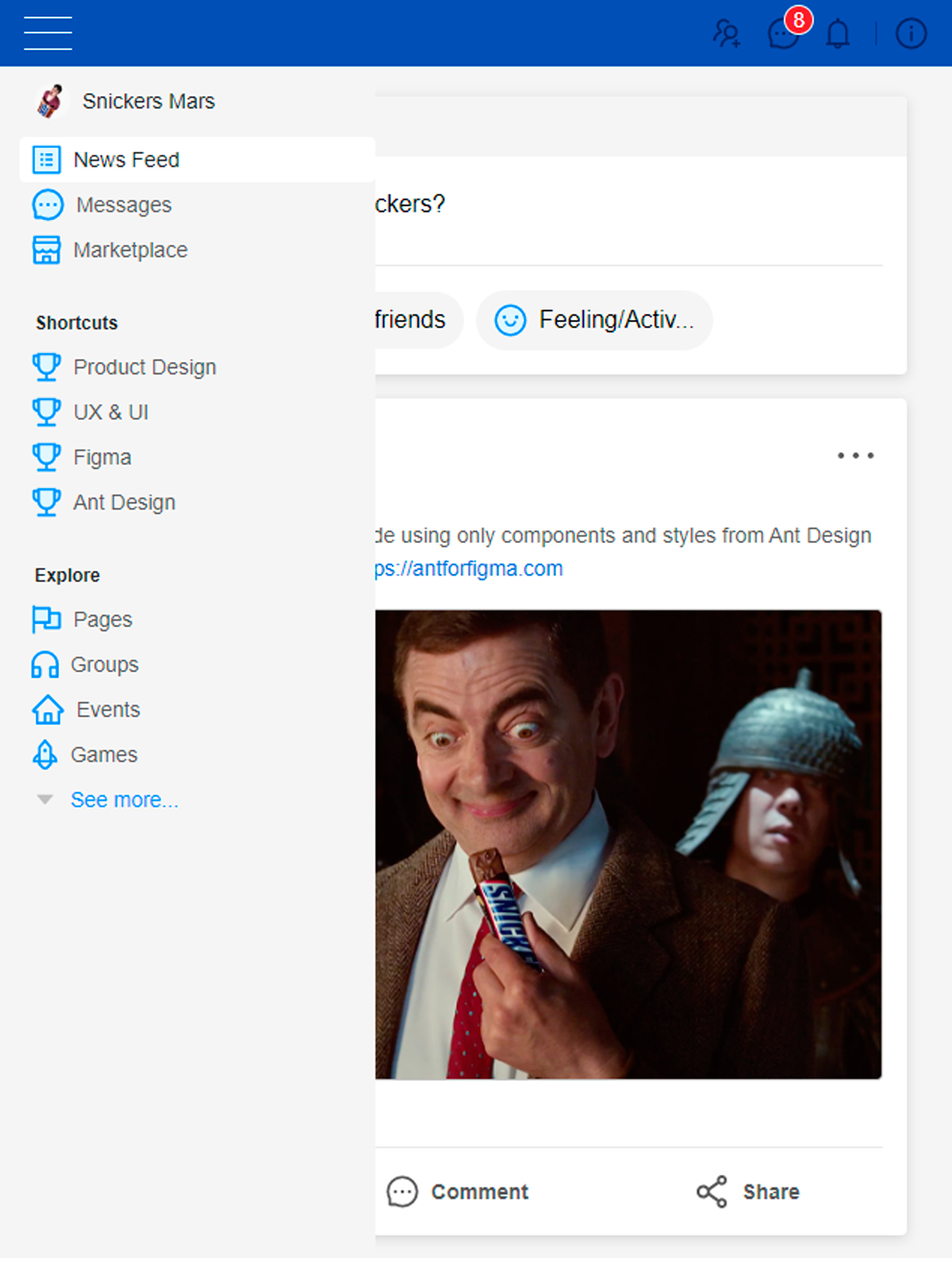Click the Tag friends button

419,320
